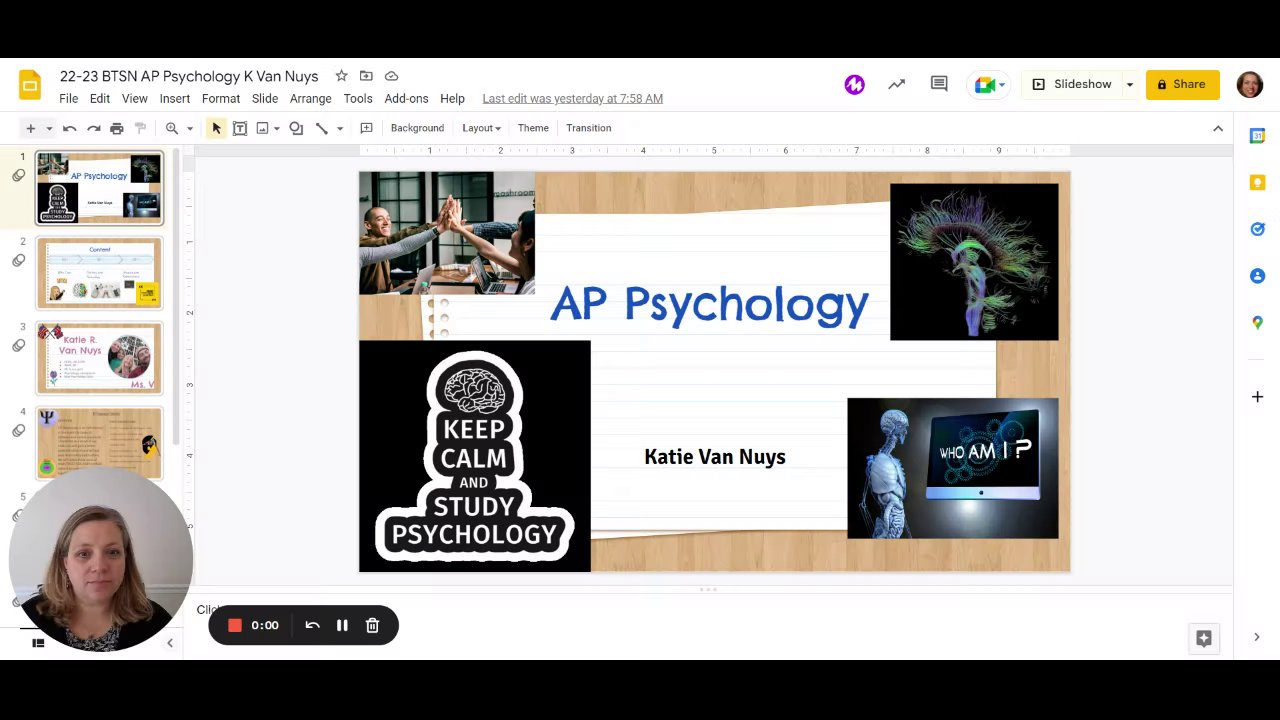This screenshot has width=1280, height=720.
Task: Open the Format menu
Action: click(221, 99)
